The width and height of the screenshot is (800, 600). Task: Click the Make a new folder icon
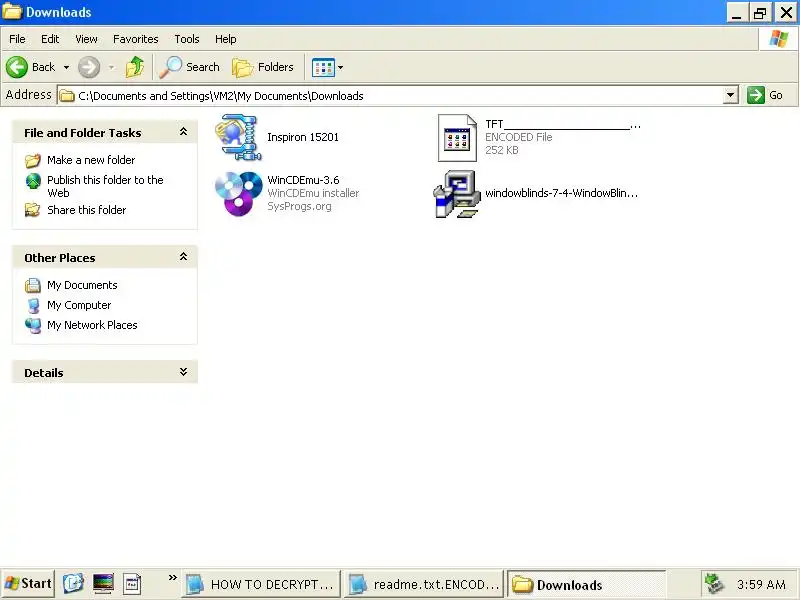pyautogui.click(x=33, y=160)
